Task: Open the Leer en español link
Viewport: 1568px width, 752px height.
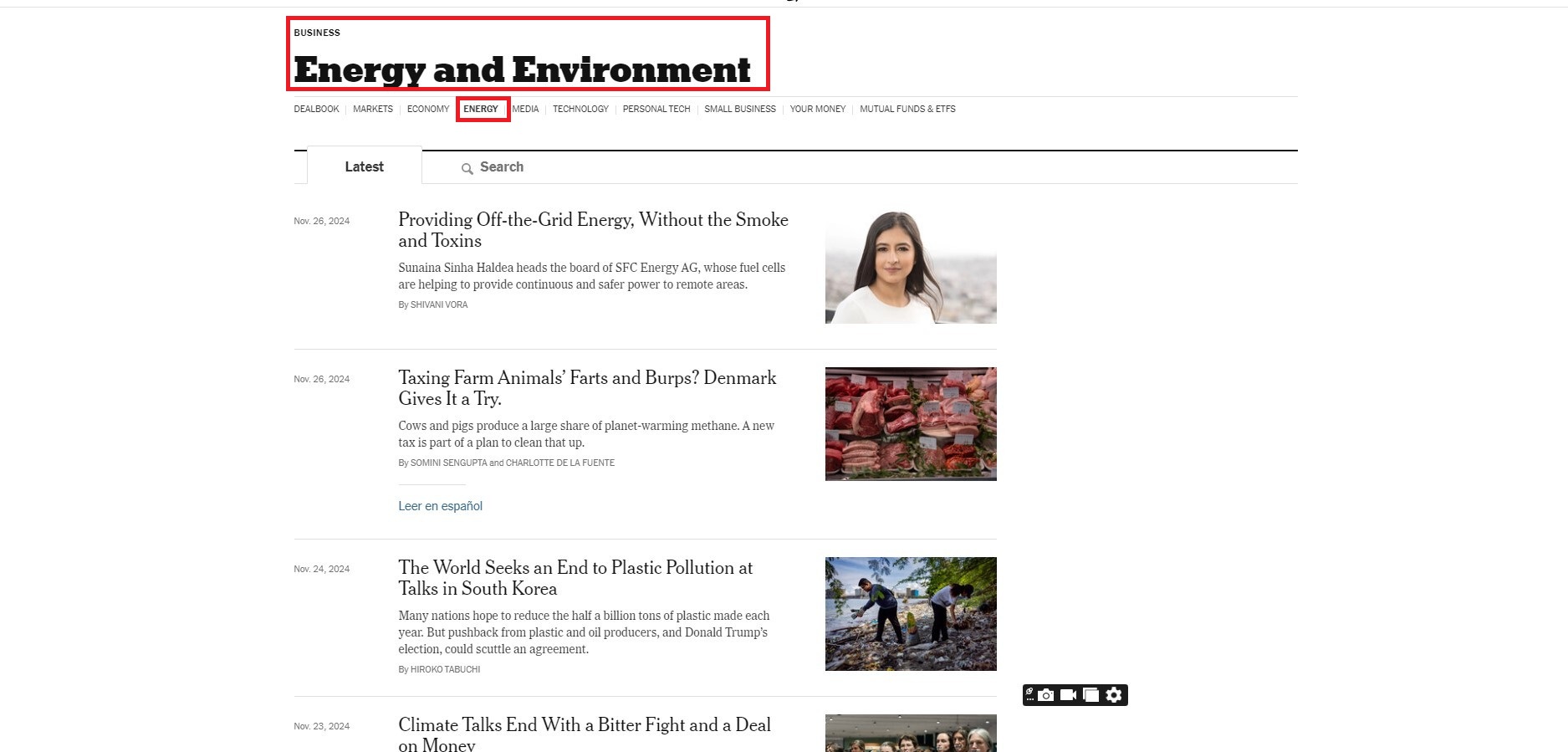Action: click(440, 506)
